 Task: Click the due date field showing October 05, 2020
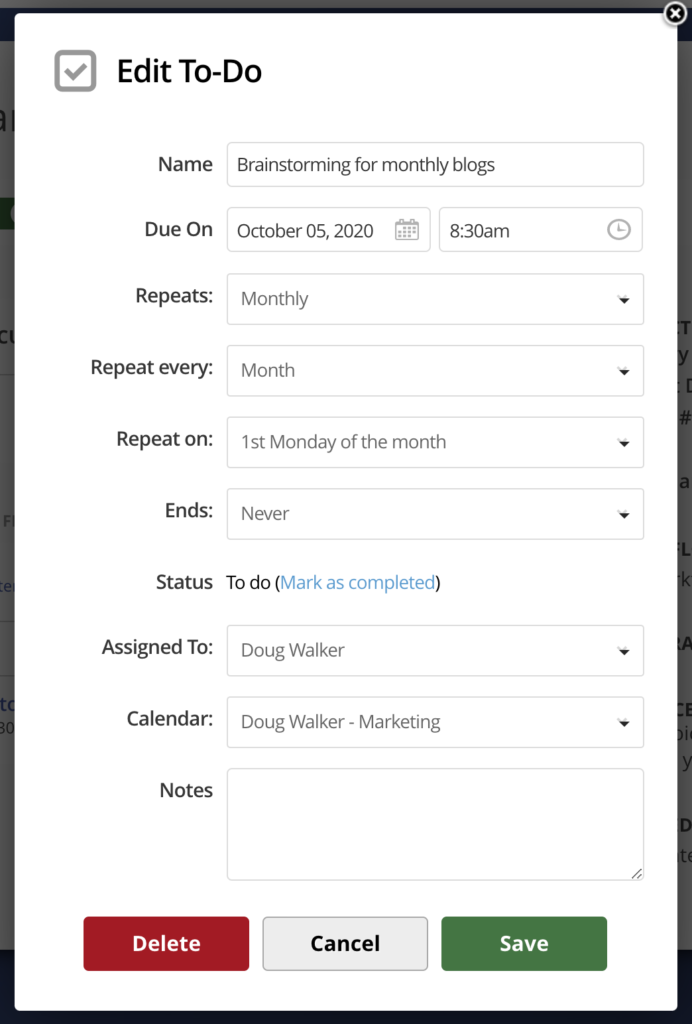pos(310,229)
